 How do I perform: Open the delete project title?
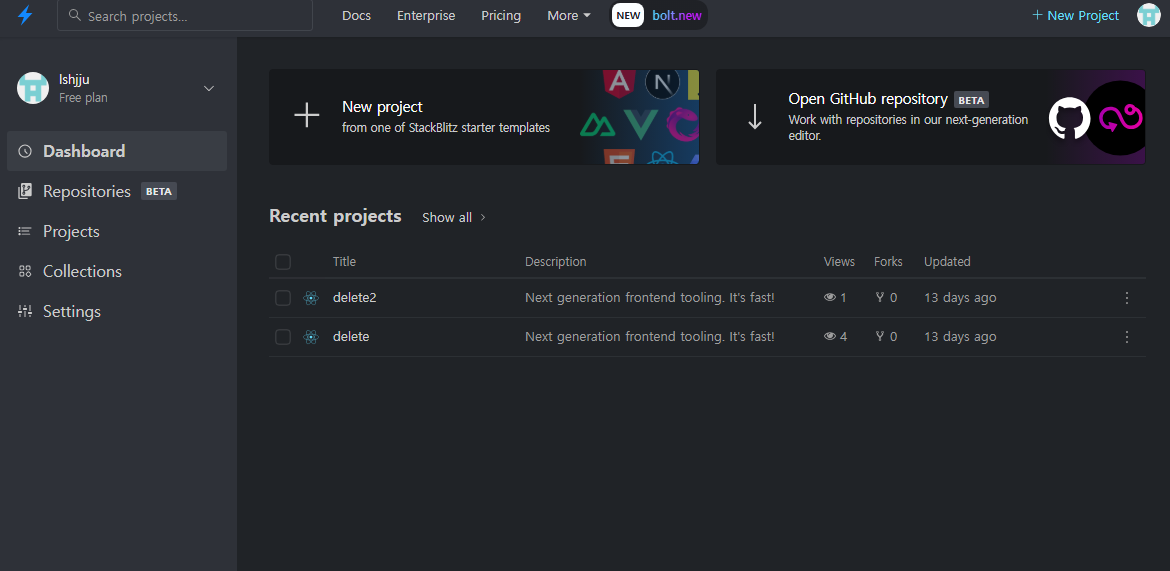point(351,337)
